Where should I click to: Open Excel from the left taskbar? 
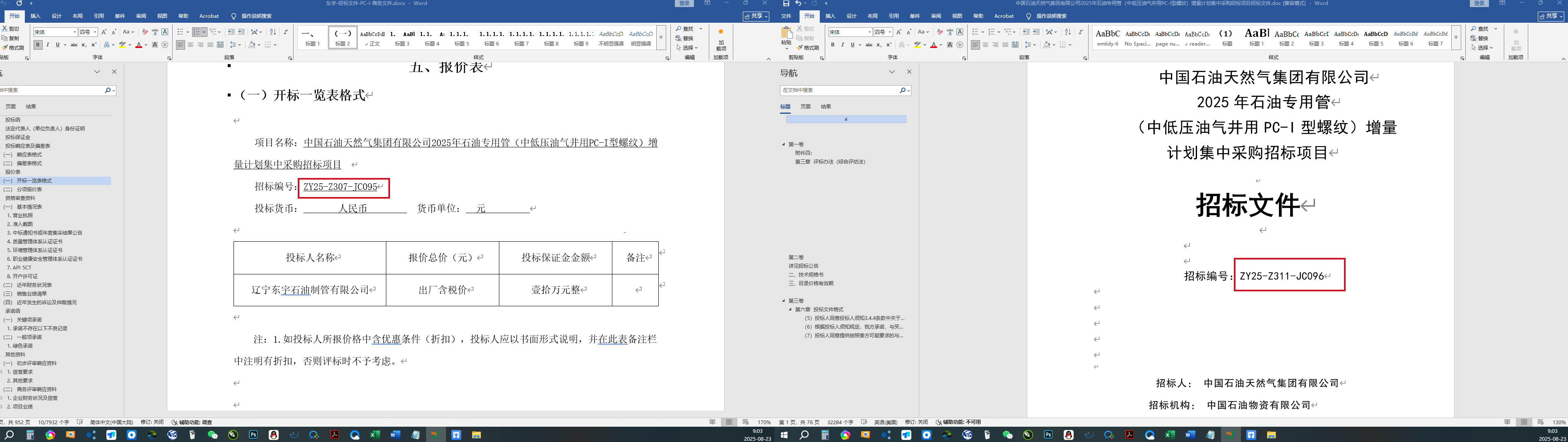click(x=375, y=435)
